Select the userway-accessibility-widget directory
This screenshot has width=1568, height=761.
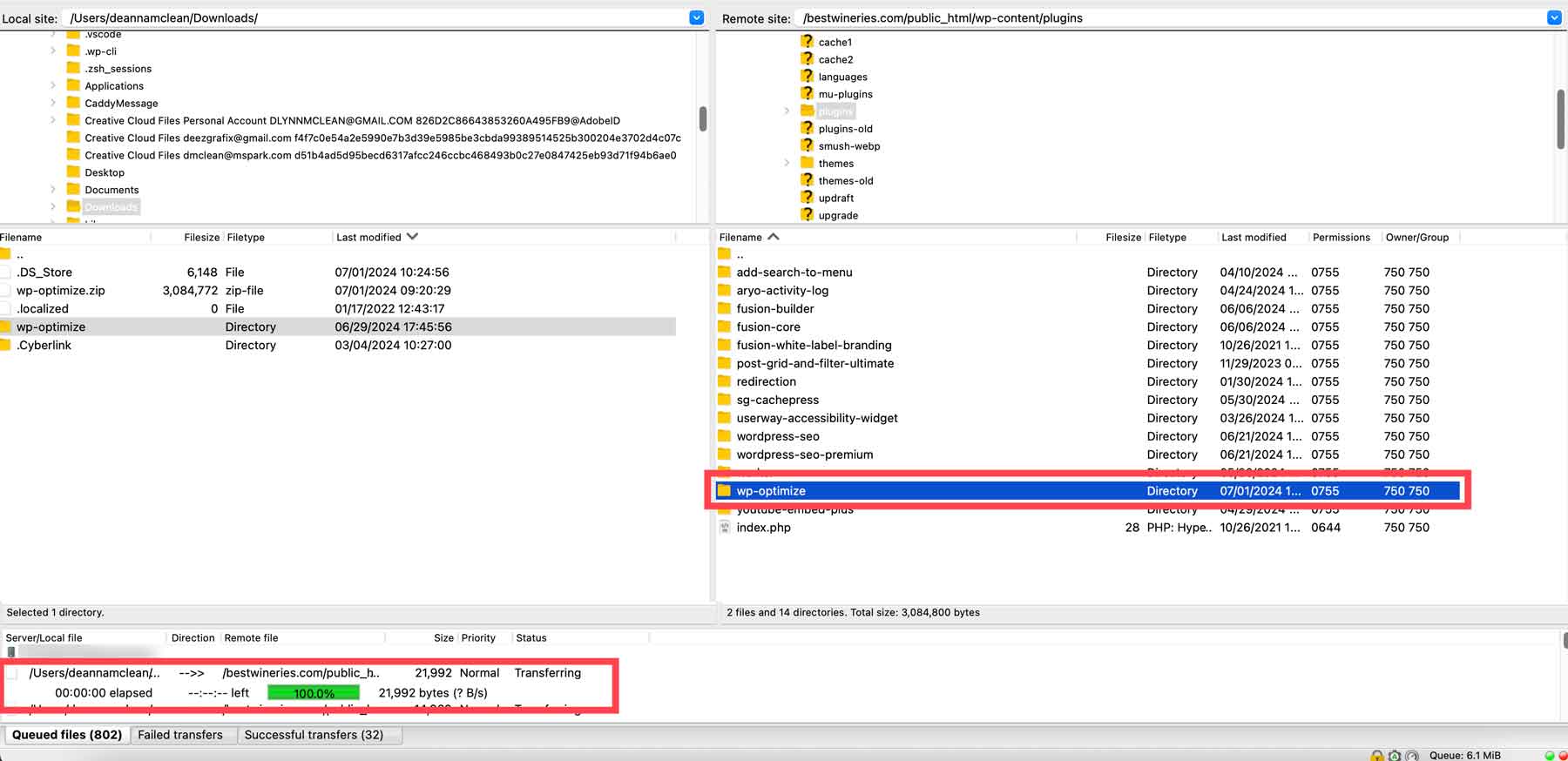pos(1088,418)
